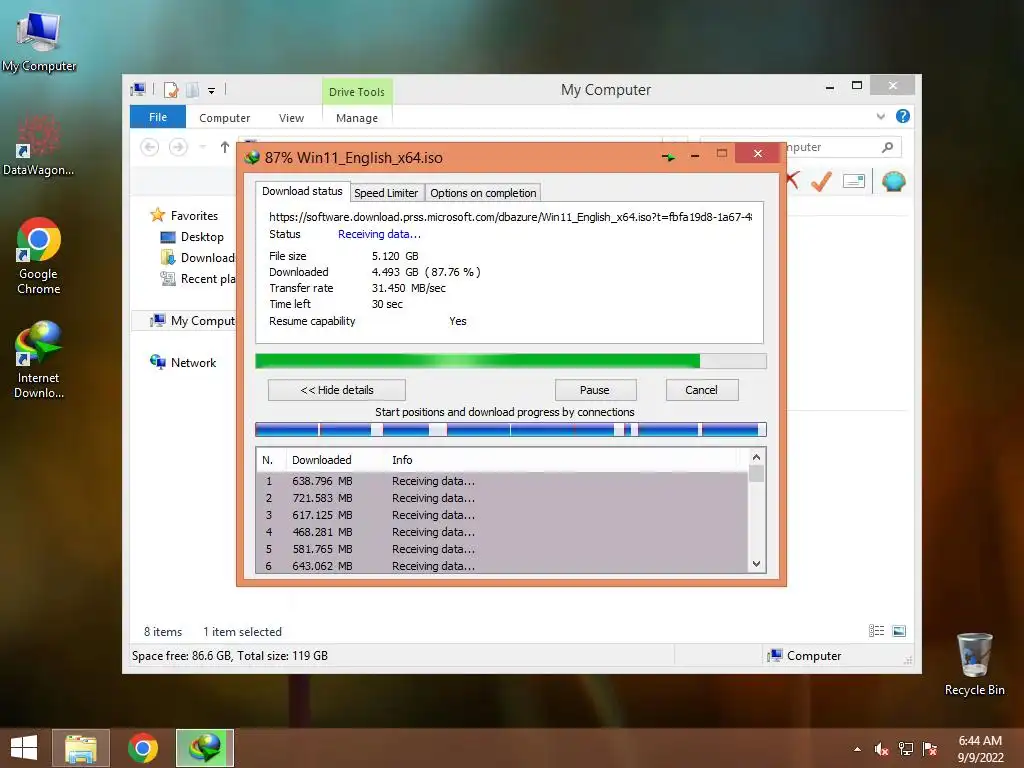Switch to large icons view

tap(899, 631)
